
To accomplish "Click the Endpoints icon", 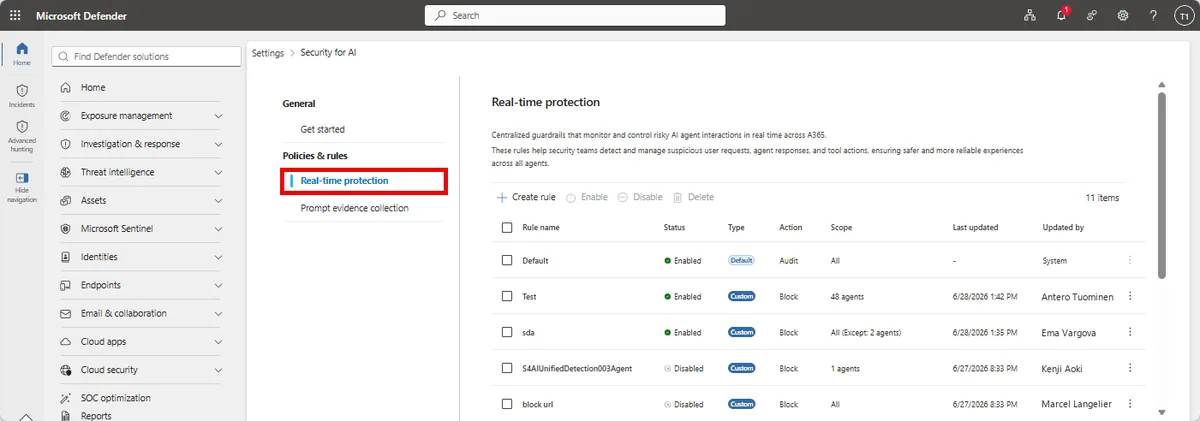I will click(66, 285).
